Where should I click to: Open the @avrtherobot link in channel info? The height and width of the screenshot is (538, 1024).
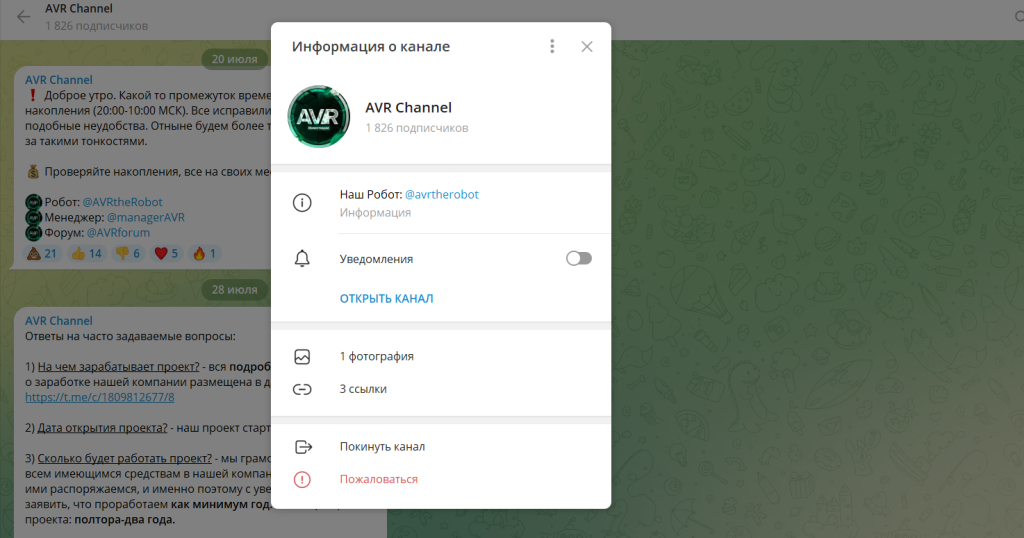click(x=441, y=195)
